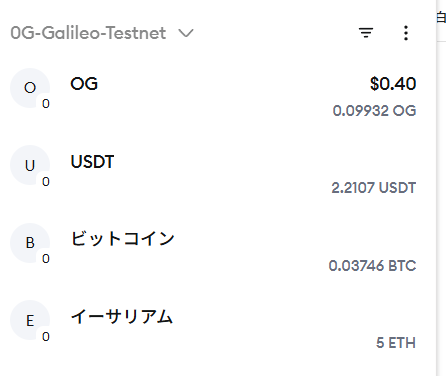446x376 pixels.
Task: Select the ビットコイン token entry
Action: tap(213, 252)
